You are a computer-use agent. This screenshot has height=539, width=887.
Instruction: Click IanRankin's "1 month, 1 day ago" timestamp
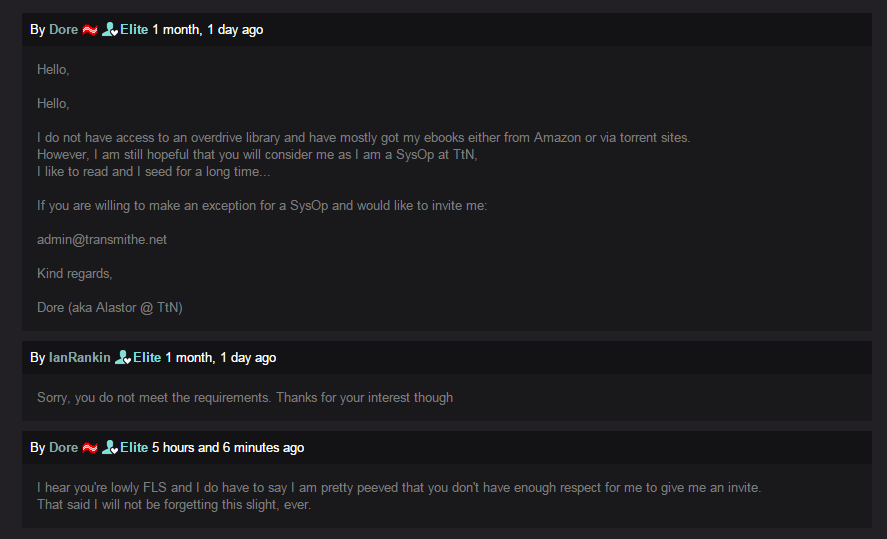click(221, 358)
